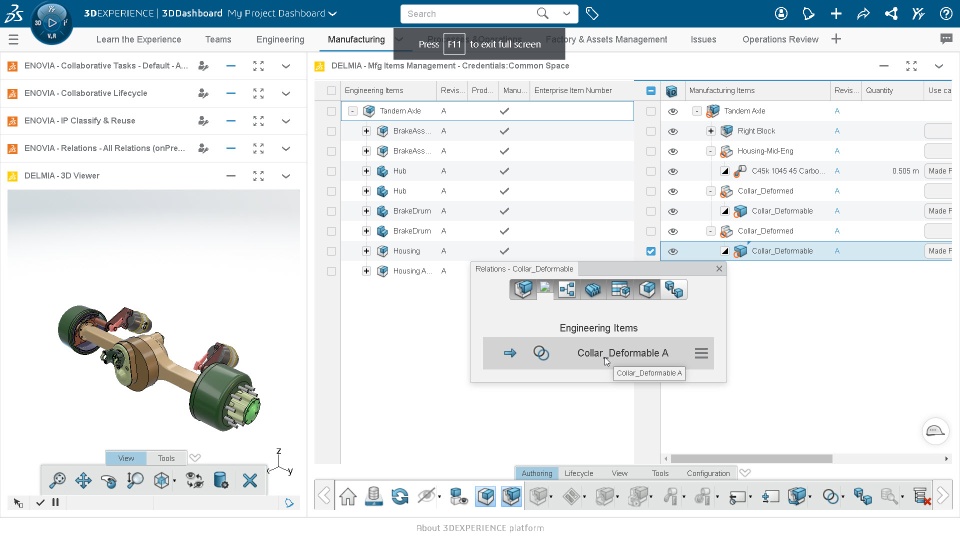The height and width of the screenshot is (540, 960).
Task: Collapse the Housing-Mid-Eng manufacturing node
Action: tap(711, 151)
